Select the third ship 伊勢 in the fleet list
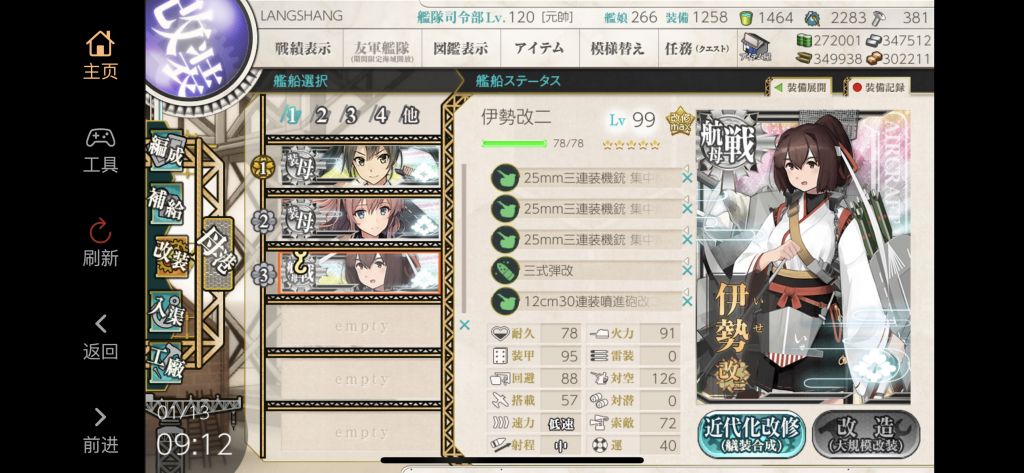Screen dimensions: 1024x473 (x=359, y=273)
